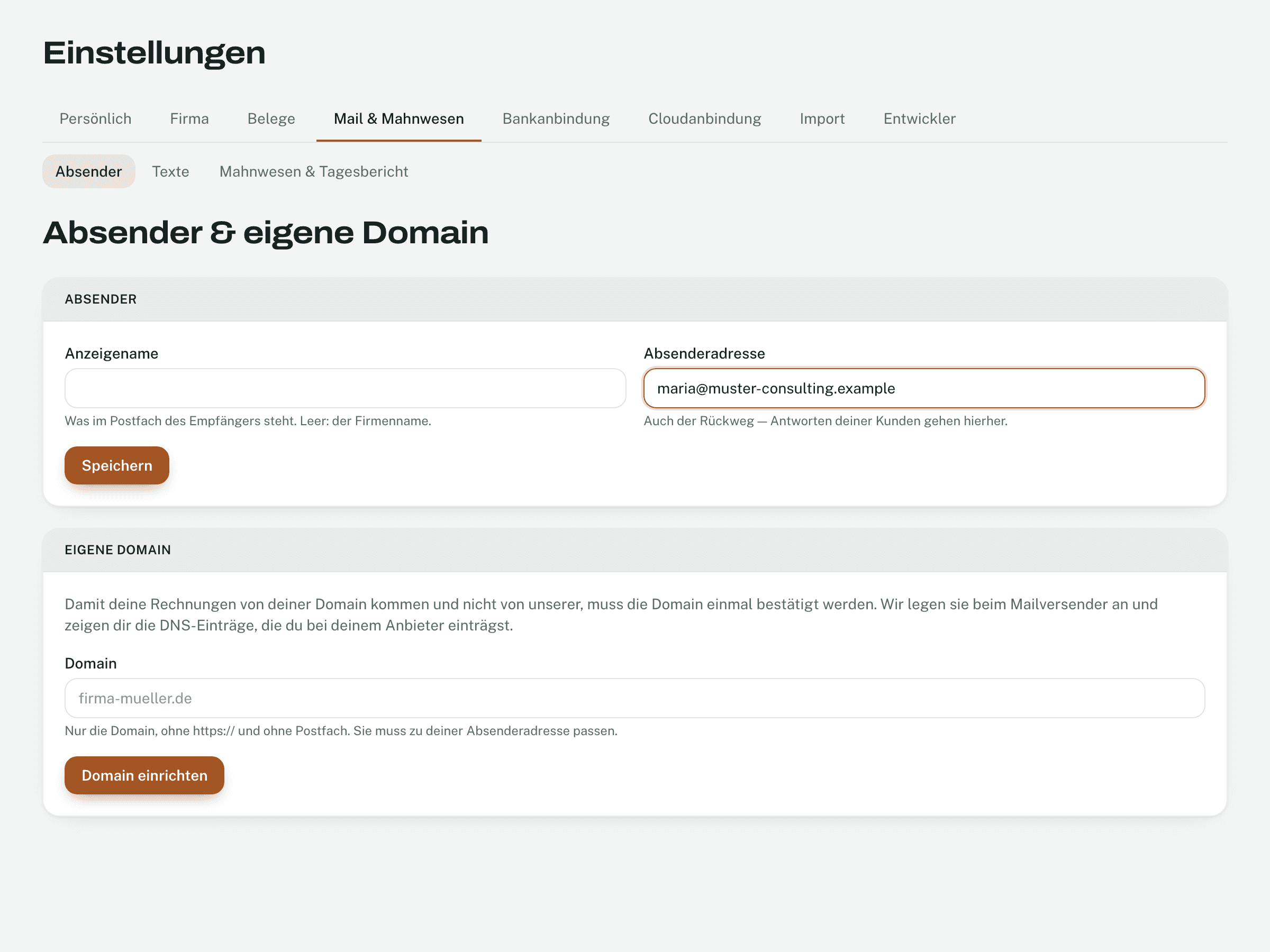The image size is (1270, 952).
Task: Focus the Anzeigename input field
Action: pos(345,389)
